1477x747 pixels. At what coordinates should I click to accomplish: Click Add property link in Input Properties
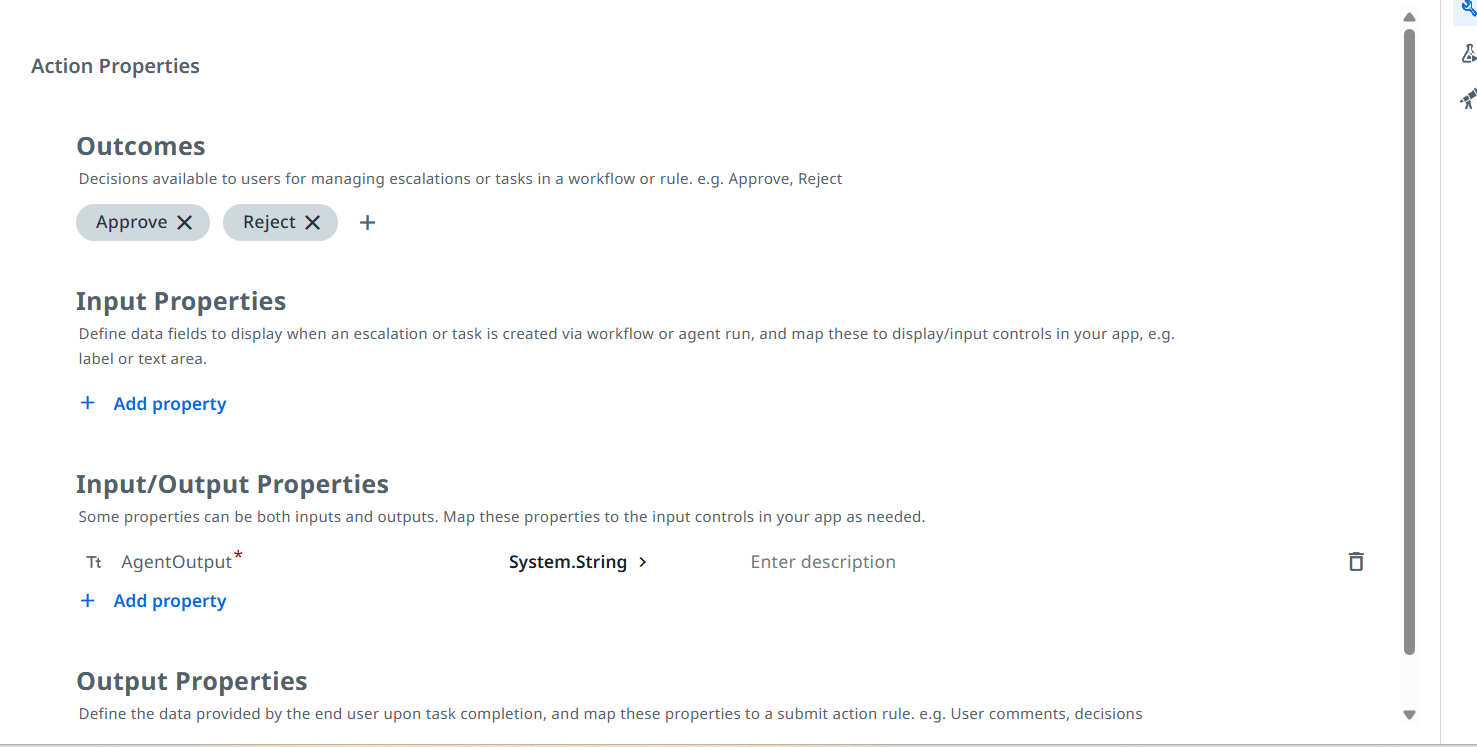point(170,404)
